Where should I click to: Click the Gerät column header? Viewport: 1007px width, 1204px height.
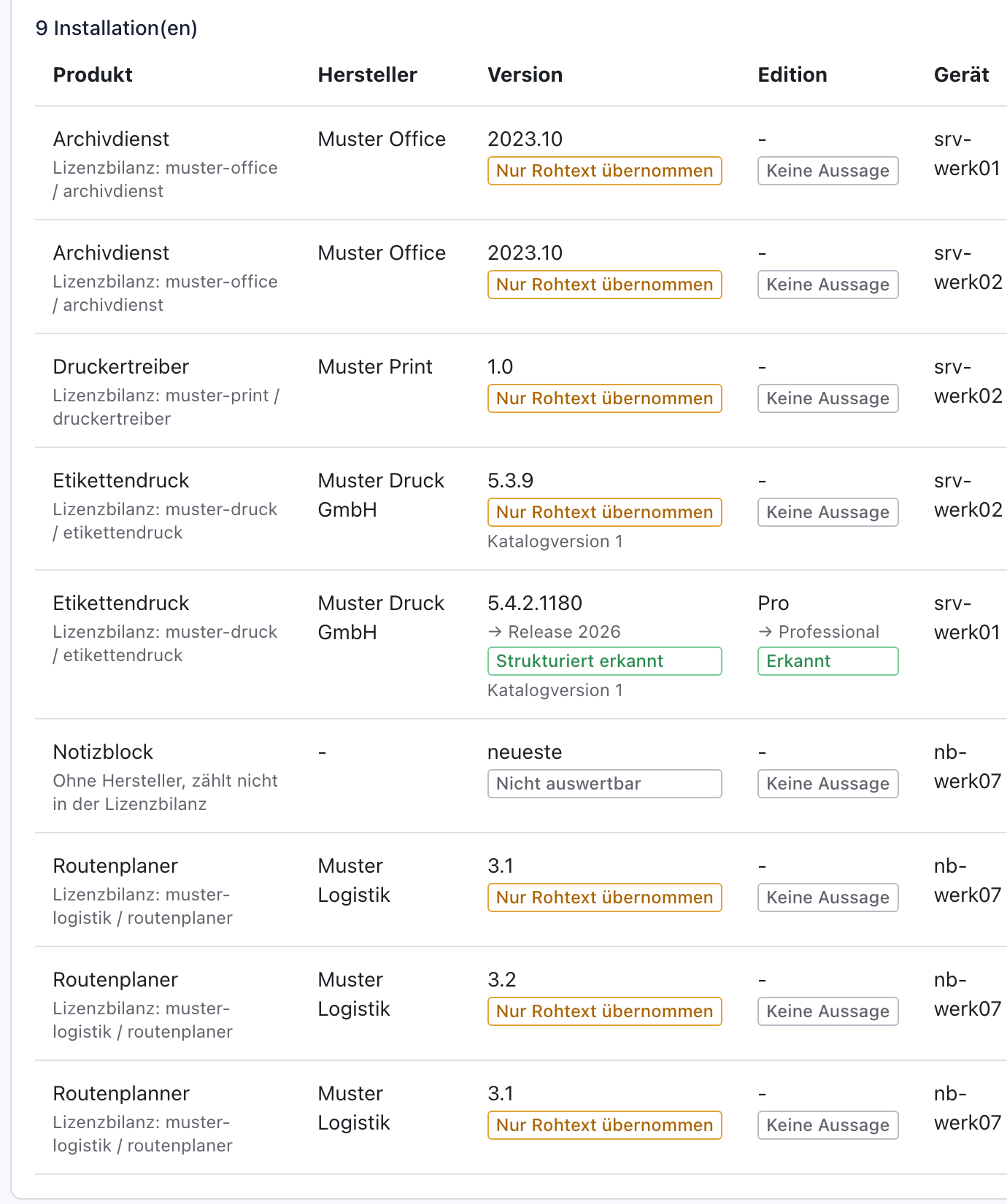click(961, 74)
